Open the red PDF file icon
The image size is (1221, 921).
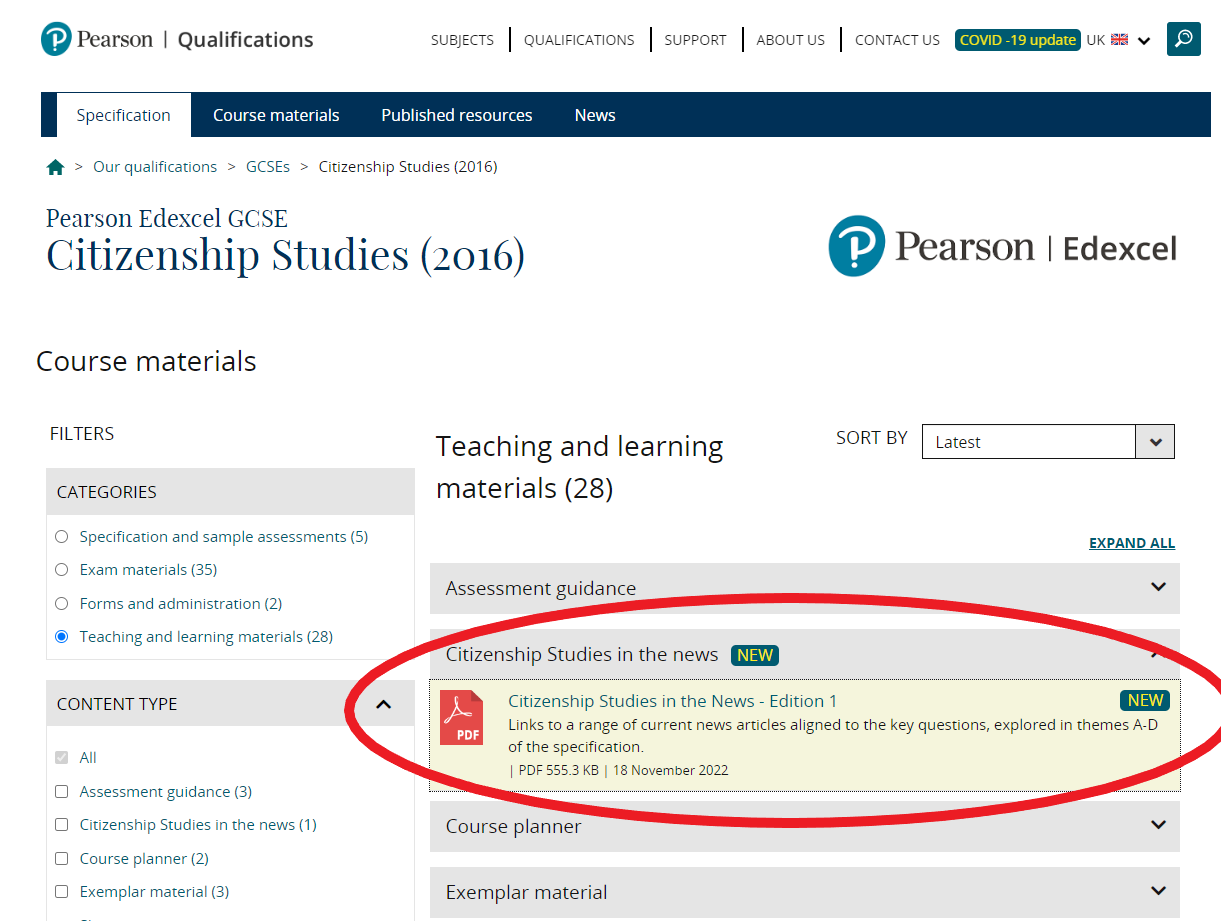(x=461, y=718)
